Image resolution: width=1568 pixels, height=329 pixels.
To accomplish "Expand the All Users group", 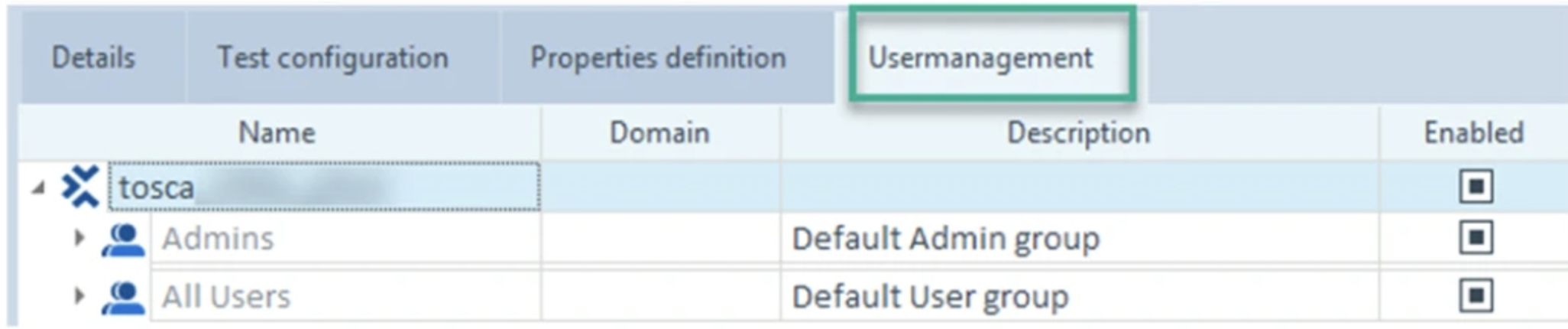I will coord(79,296).
